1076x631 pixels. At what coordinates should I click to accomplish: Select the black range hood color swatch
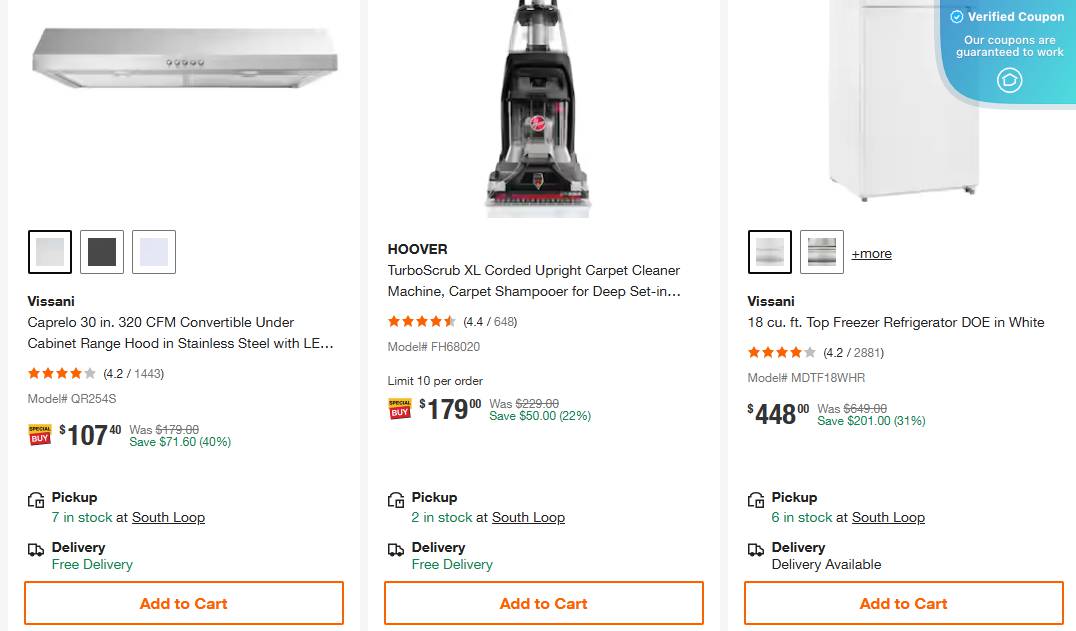(x=102, y=252)
